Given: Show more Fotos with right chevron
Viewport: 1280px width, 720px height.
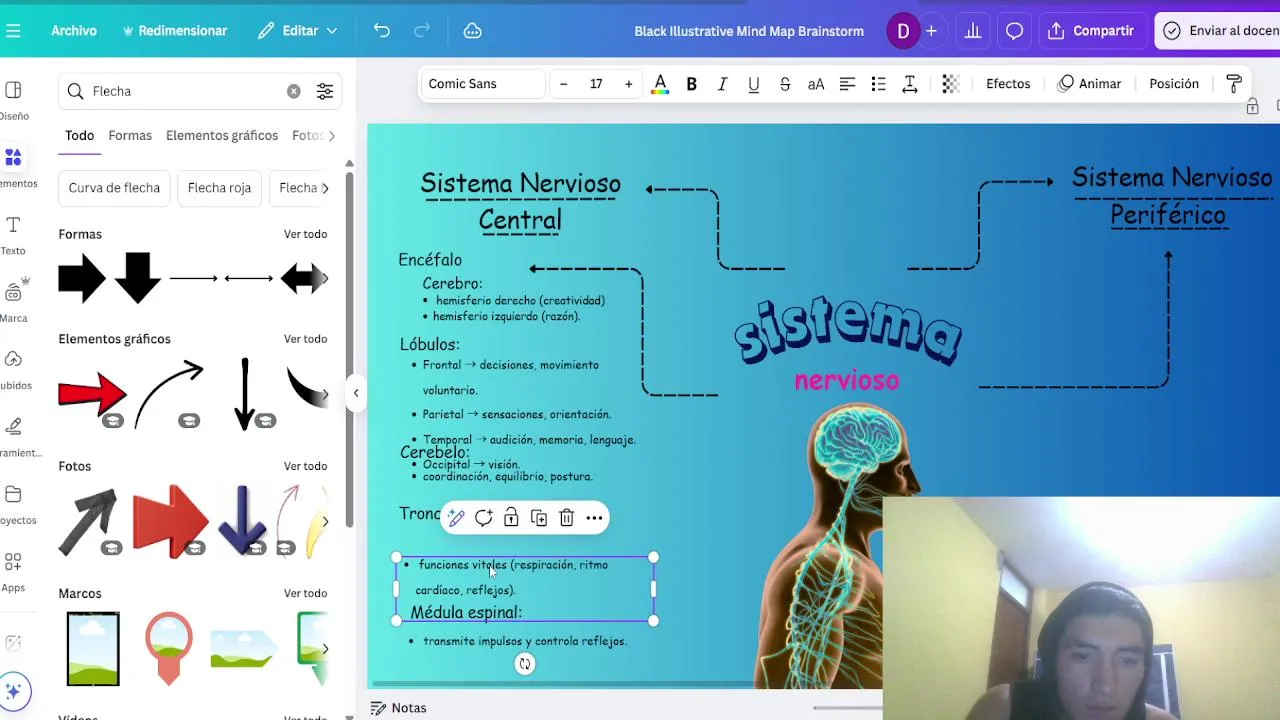Looking at the screenshot, I should coord(325,521).
